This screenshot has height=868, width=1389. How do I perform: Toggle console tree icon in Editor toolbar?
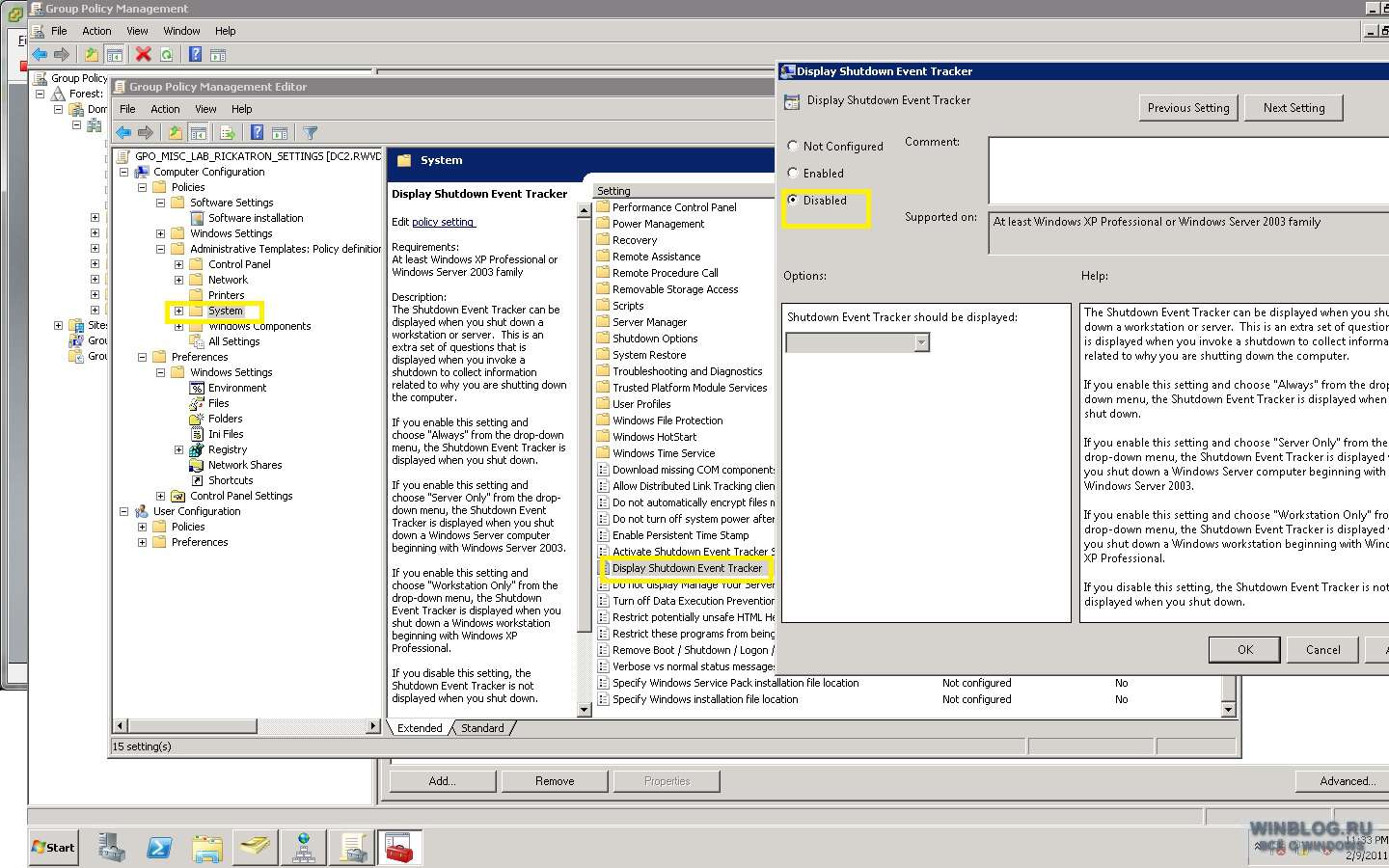199,133
